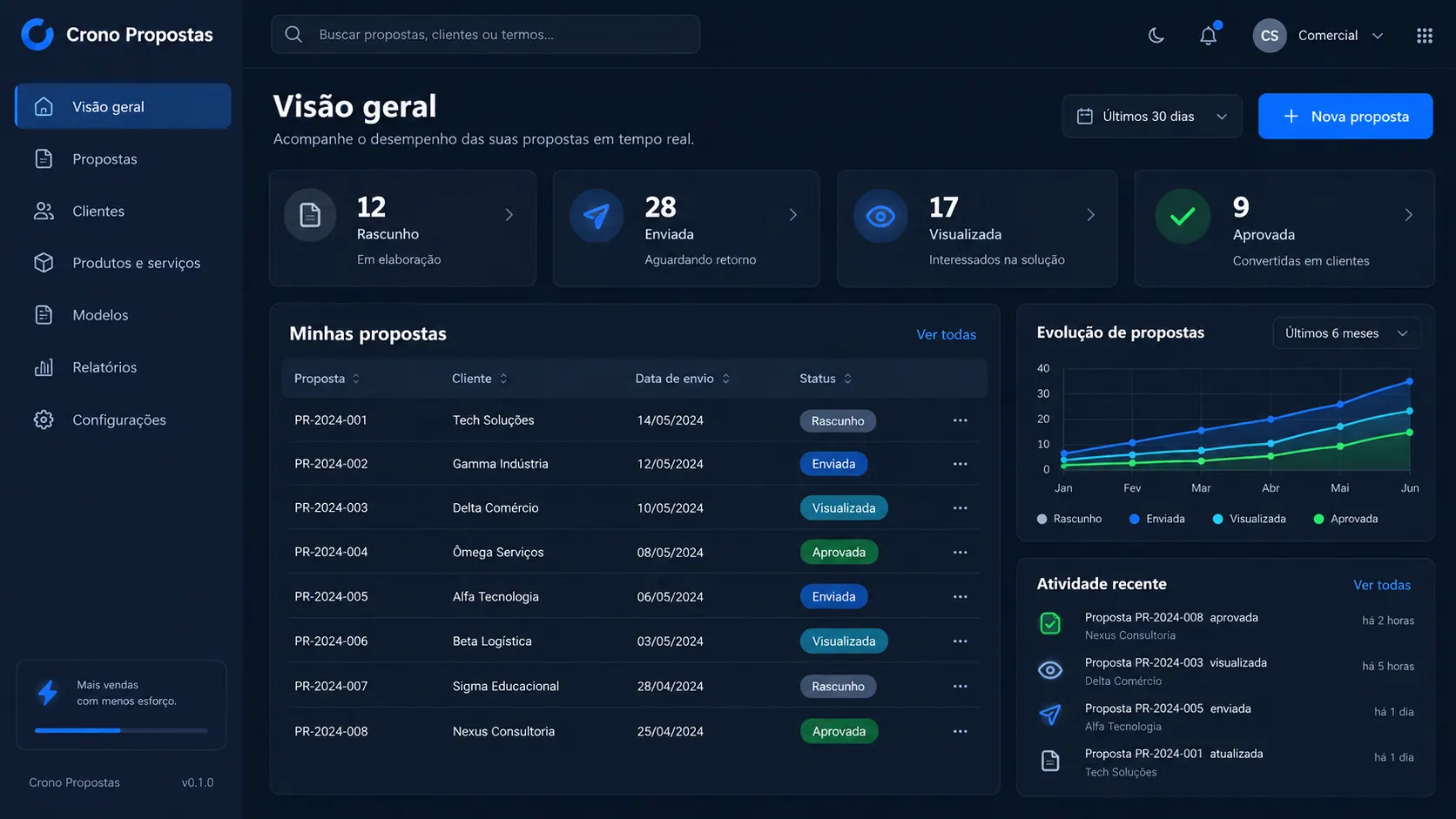Open the apps grid menu icon

tap(1425, 36)
